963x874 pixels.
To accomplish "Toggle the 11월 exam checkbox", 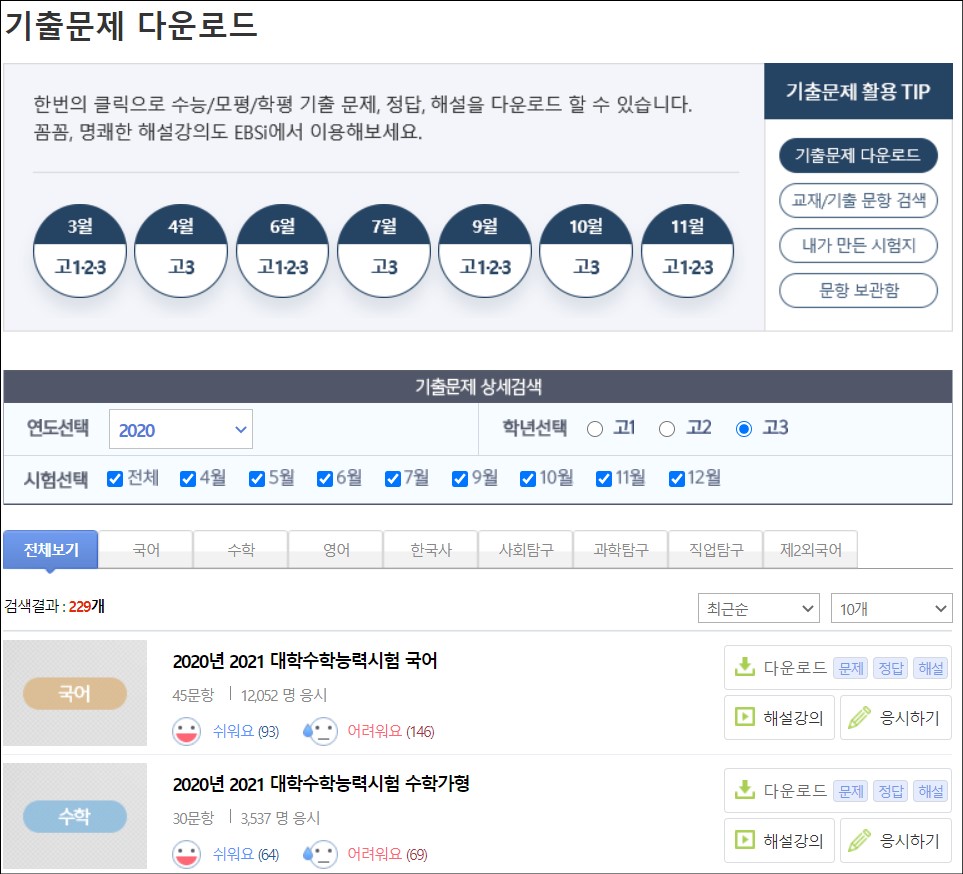I will point(604,478).
